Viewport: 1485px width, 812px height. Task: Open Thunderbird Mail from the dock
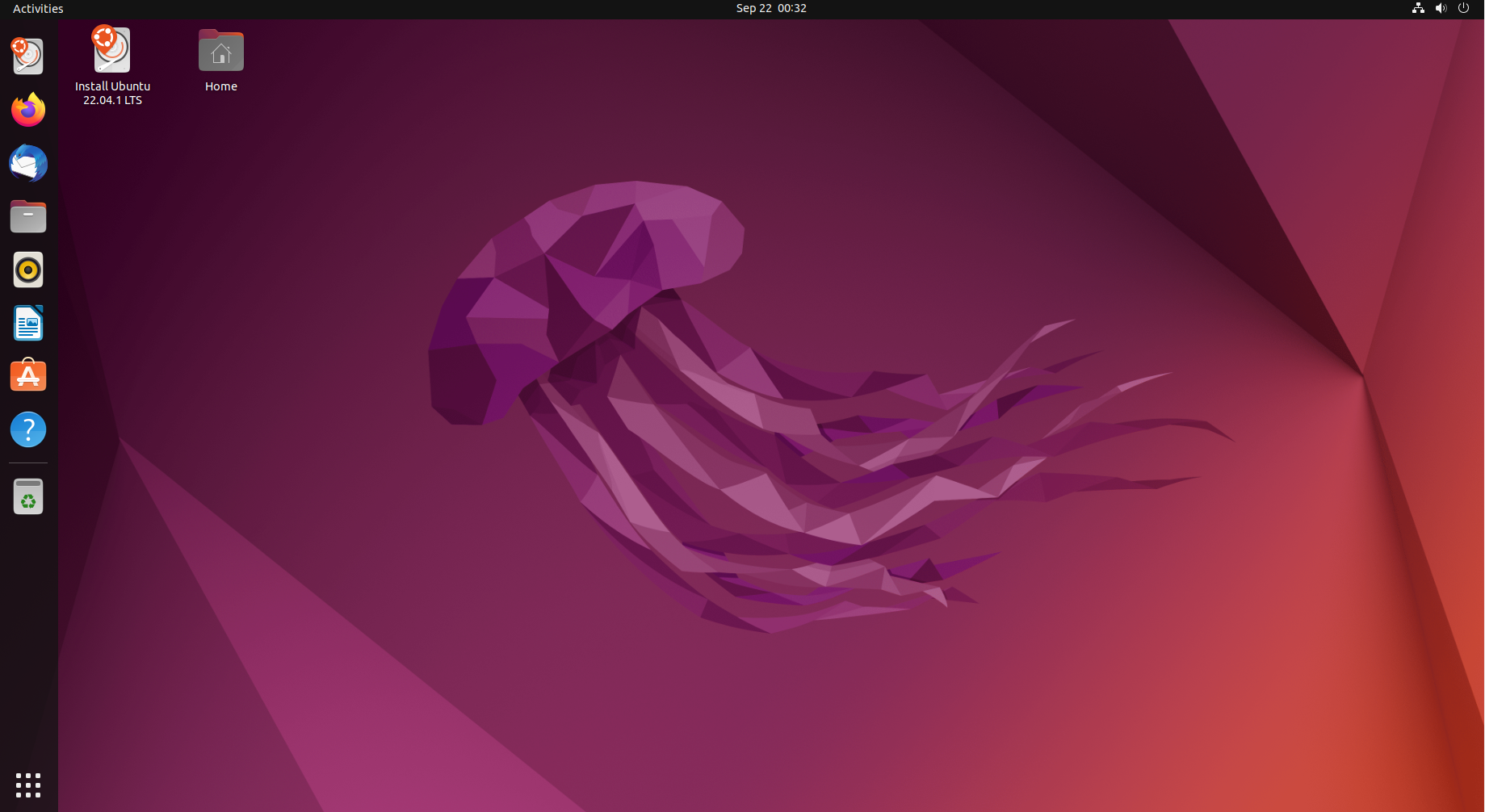pos(28,163)
